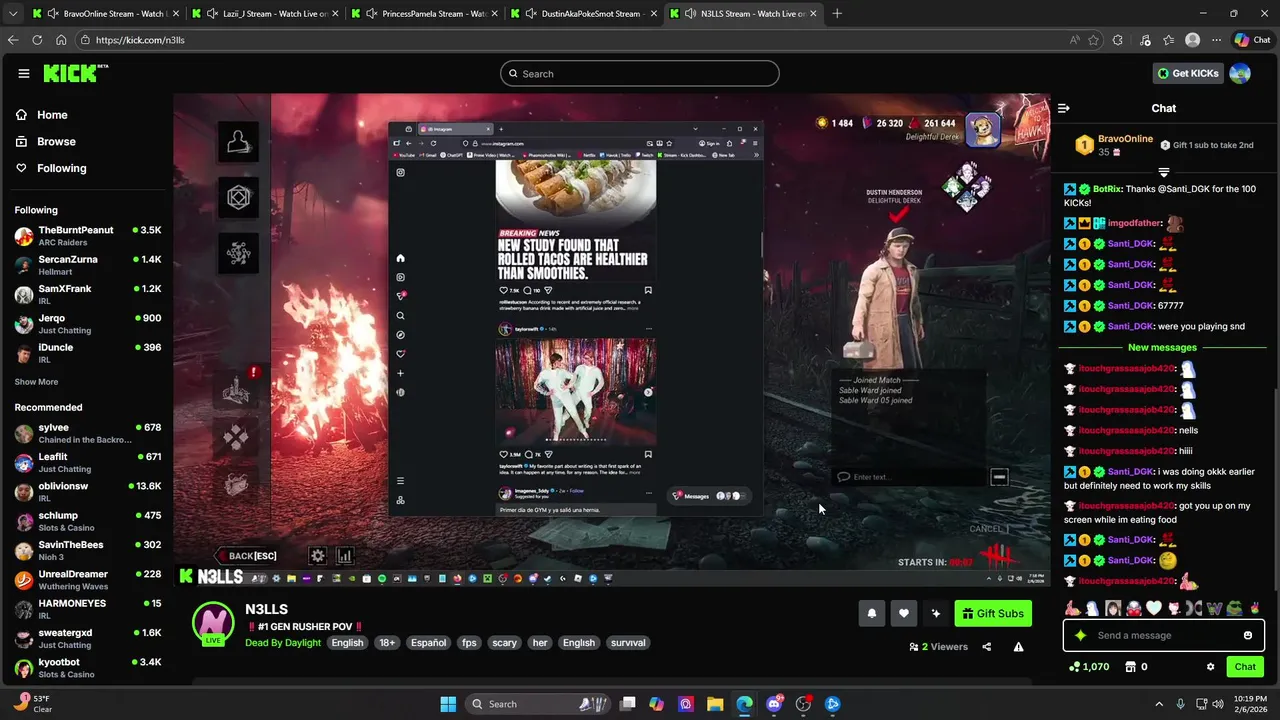The image size is (1280, 720).
Task: Open a new browser tab
Action: [x=837, y=14]
